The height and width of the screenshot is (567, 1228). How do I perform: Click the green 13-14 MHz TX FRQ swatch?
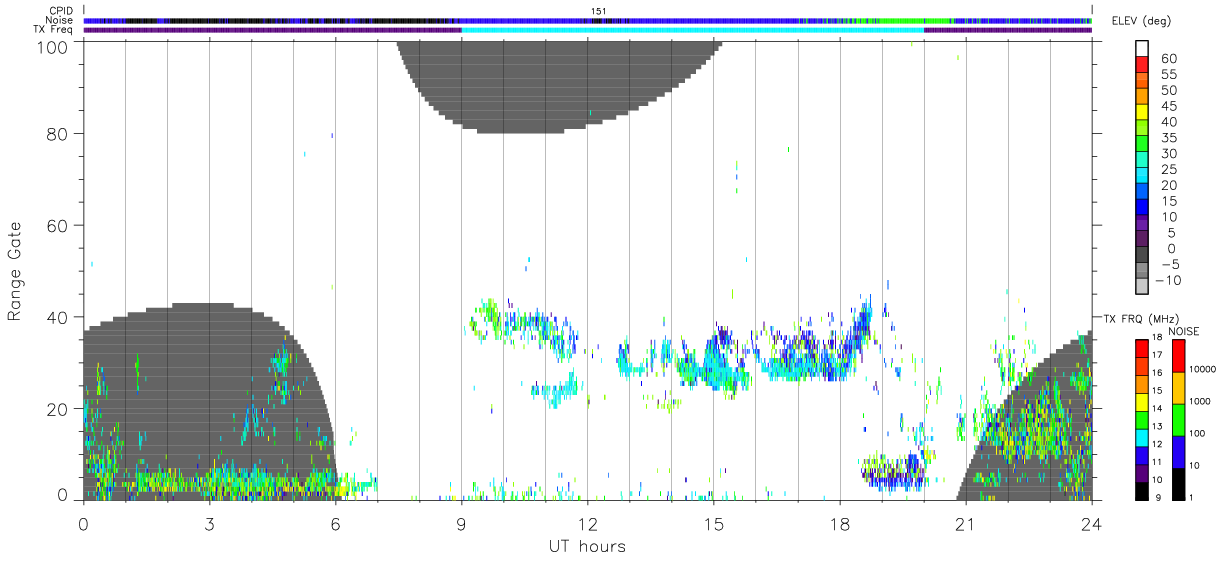point(1142,419)
